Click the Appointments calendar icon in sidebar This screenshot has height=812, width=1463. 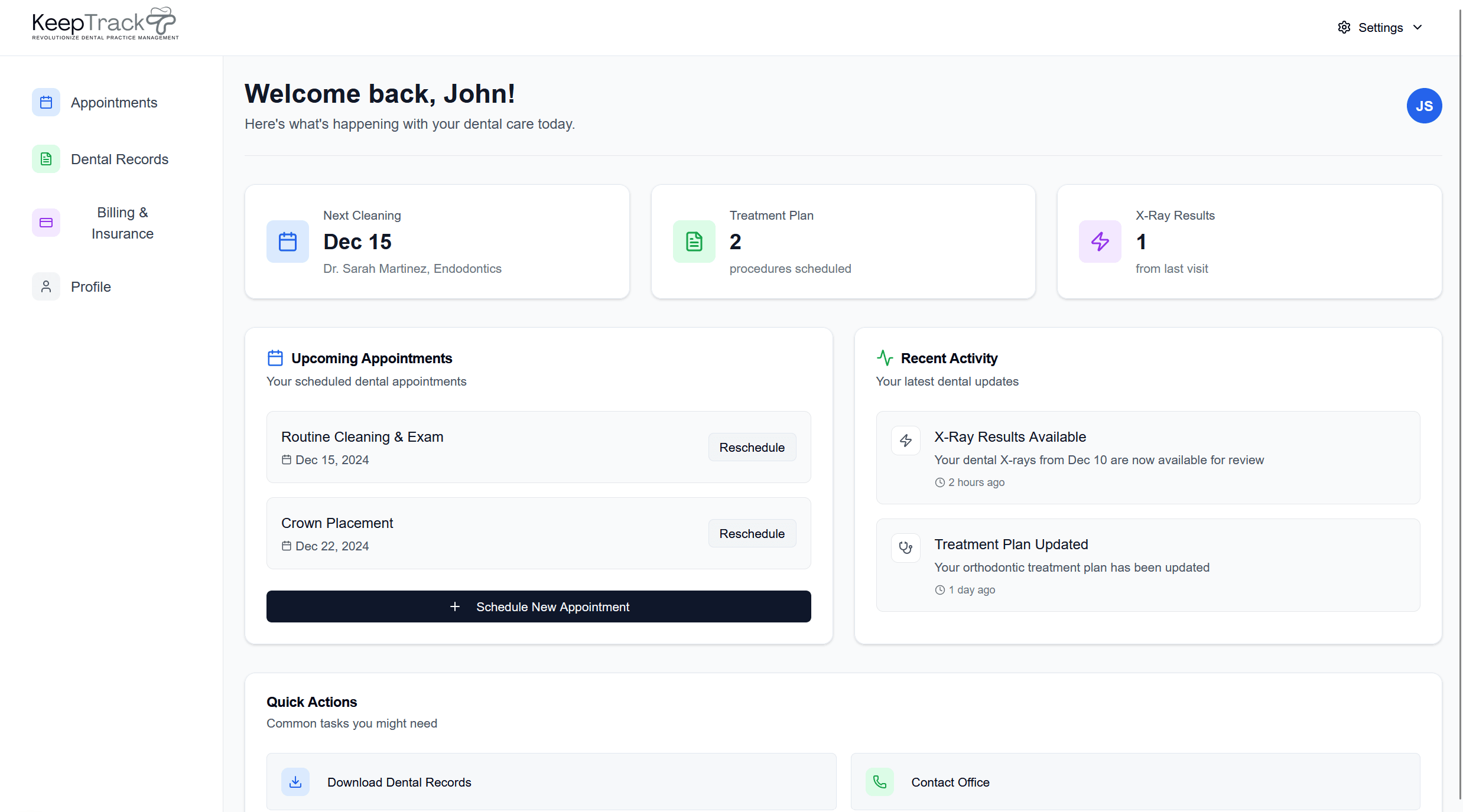coord(46,103)
